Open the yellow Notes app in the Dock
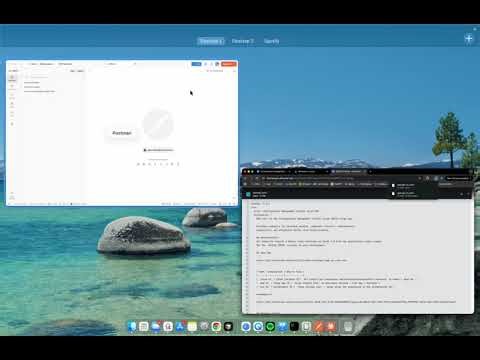480x360 pixels. [x=192, y=326]
